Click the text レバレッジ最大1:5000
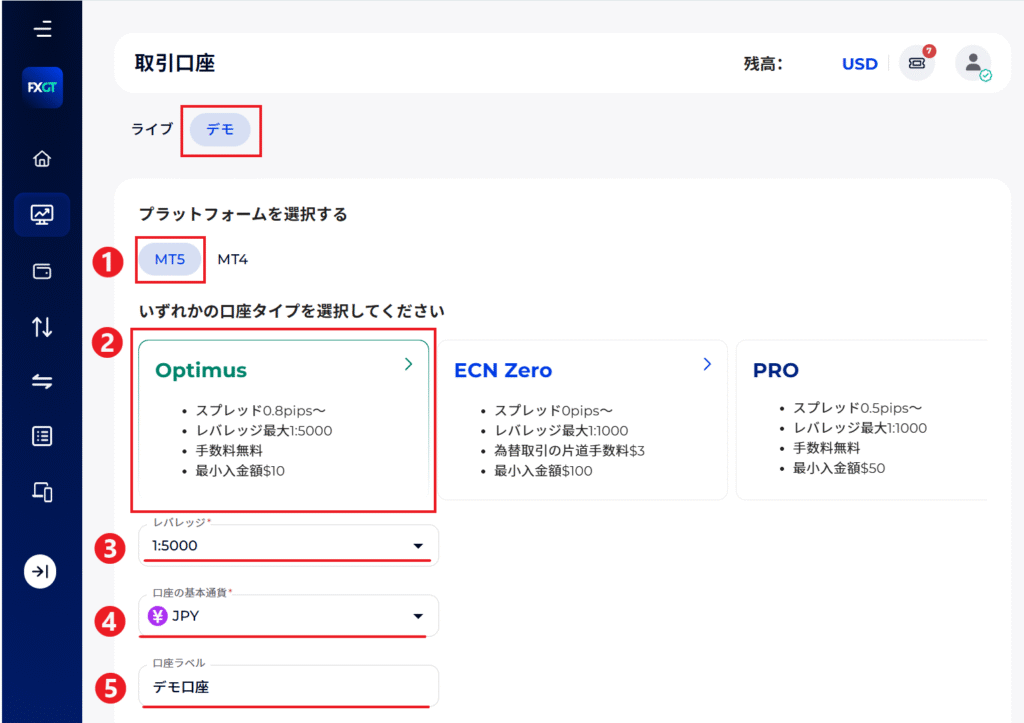Screen dimensions: 1024x723 click(264, 430)
